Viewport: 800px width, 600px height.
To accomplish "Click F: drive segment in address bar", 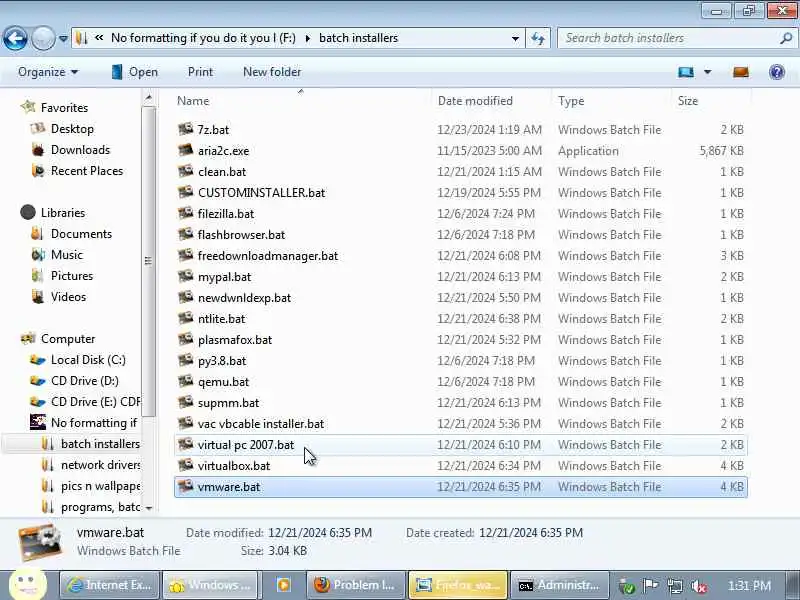I will (x=203, y=38).
